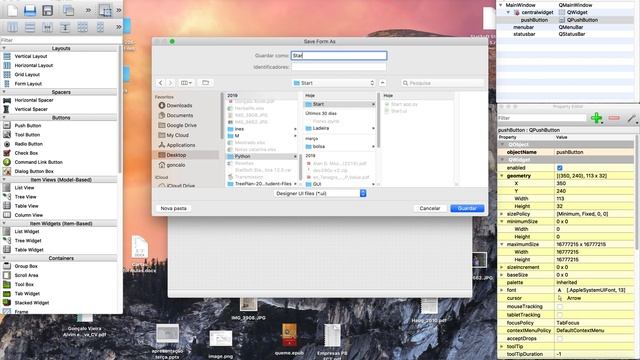Apply Lay Out in a Grid toolbar icon

tap(82, 27)
